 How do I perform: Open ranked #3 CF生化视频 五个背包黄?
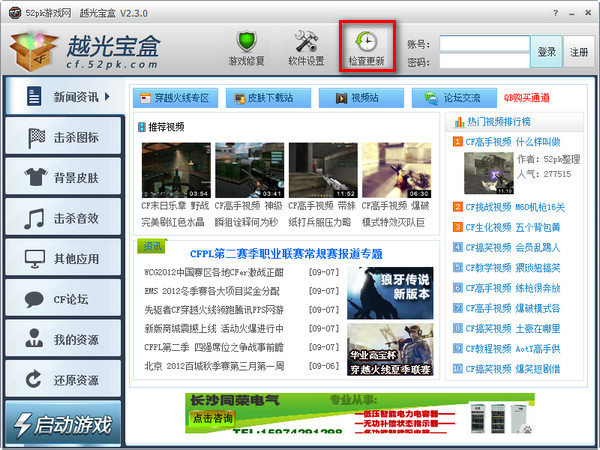click(513, 228)
